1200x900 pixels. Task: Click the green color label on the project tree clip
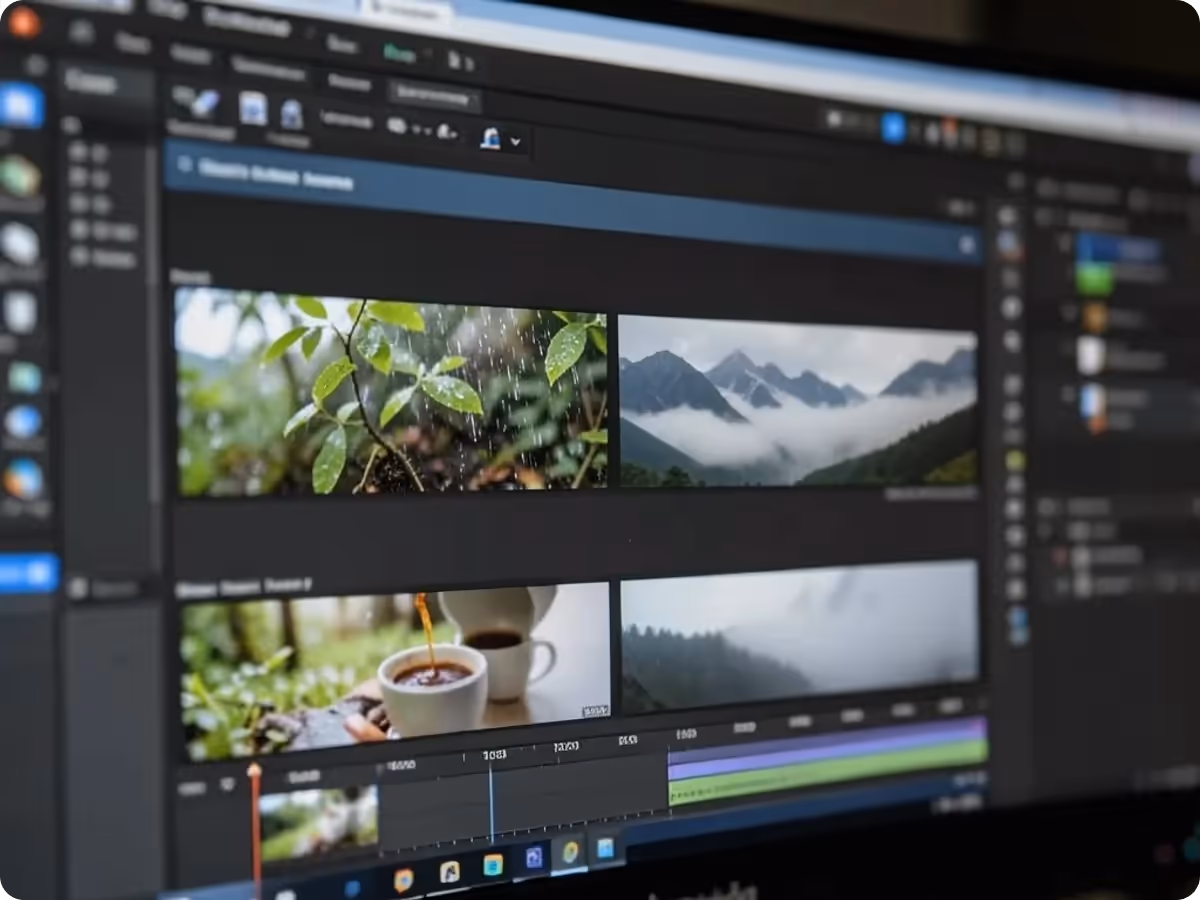[x=1095, y=278]
